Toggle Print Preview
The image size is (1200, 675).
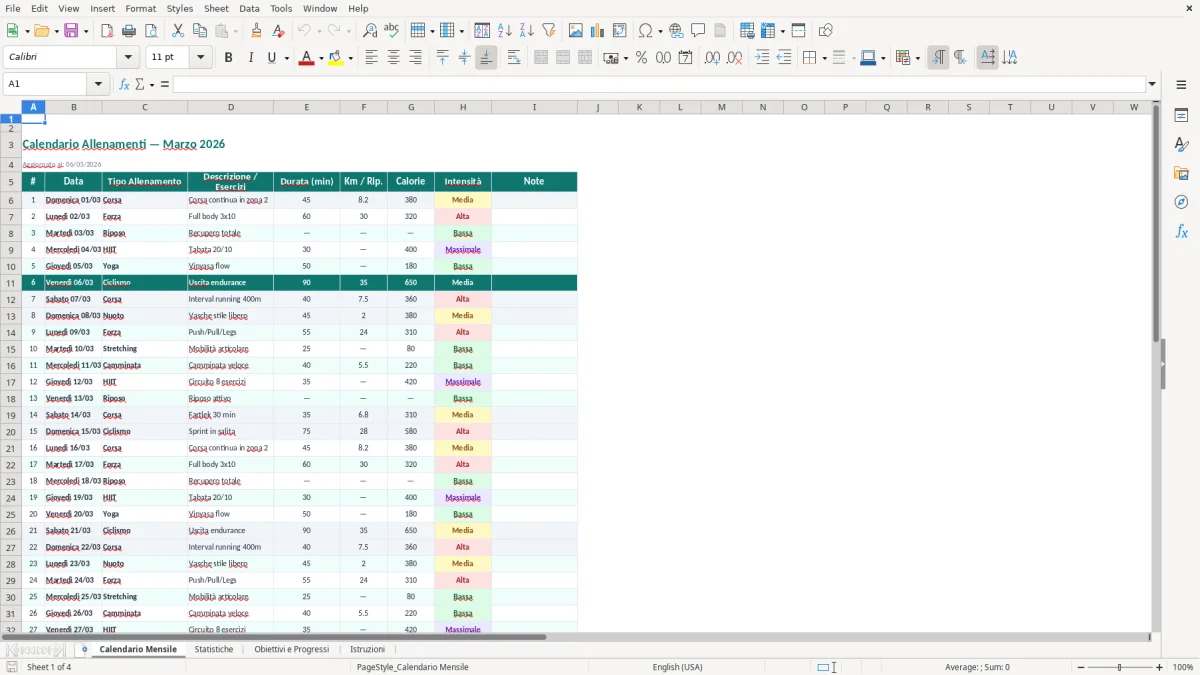click(150, 31)
